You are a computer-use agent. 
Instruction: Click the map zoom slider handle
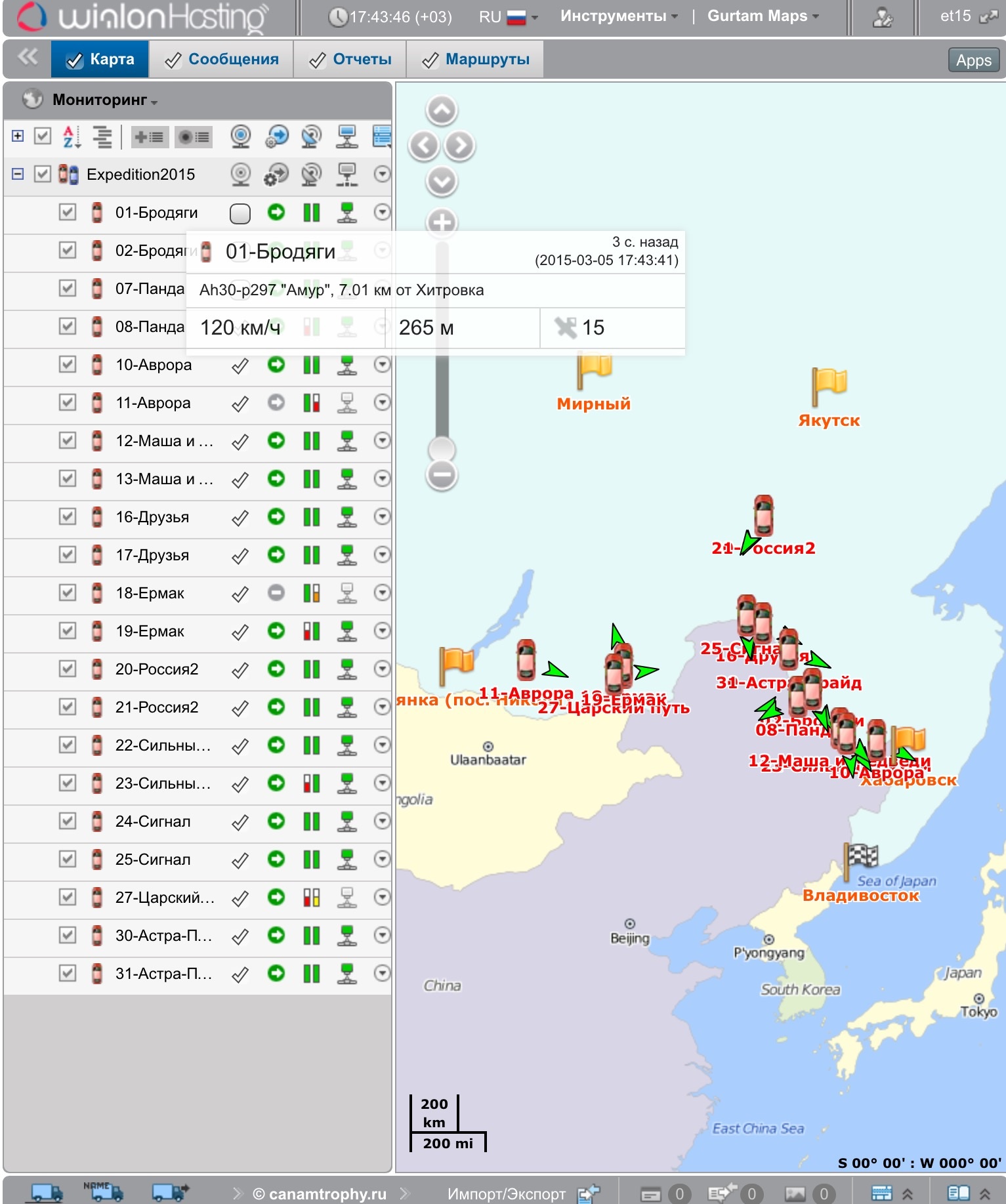coord(442,449)
